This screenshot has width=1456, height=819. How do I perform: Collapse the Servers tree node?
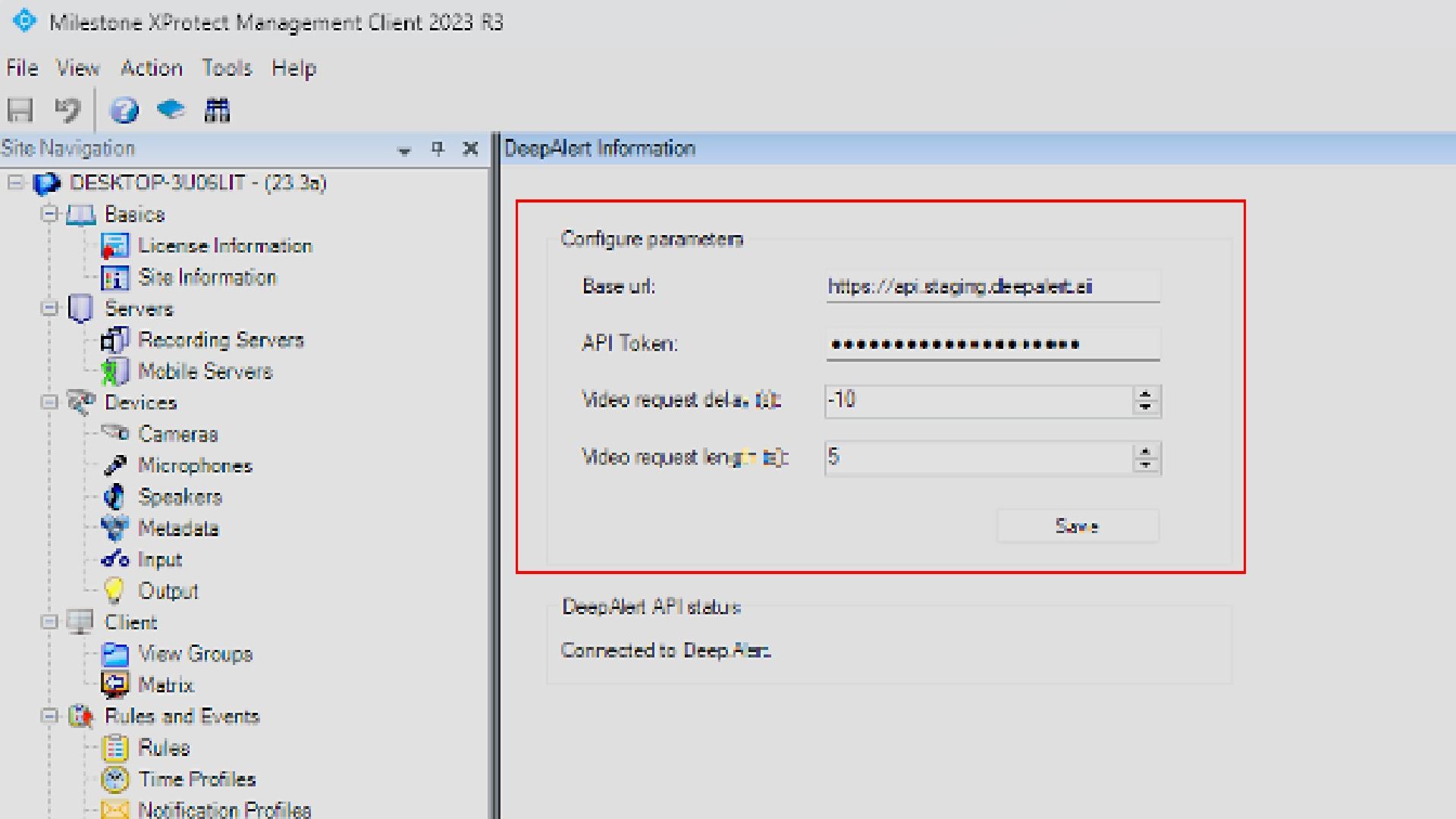[49, 309]
